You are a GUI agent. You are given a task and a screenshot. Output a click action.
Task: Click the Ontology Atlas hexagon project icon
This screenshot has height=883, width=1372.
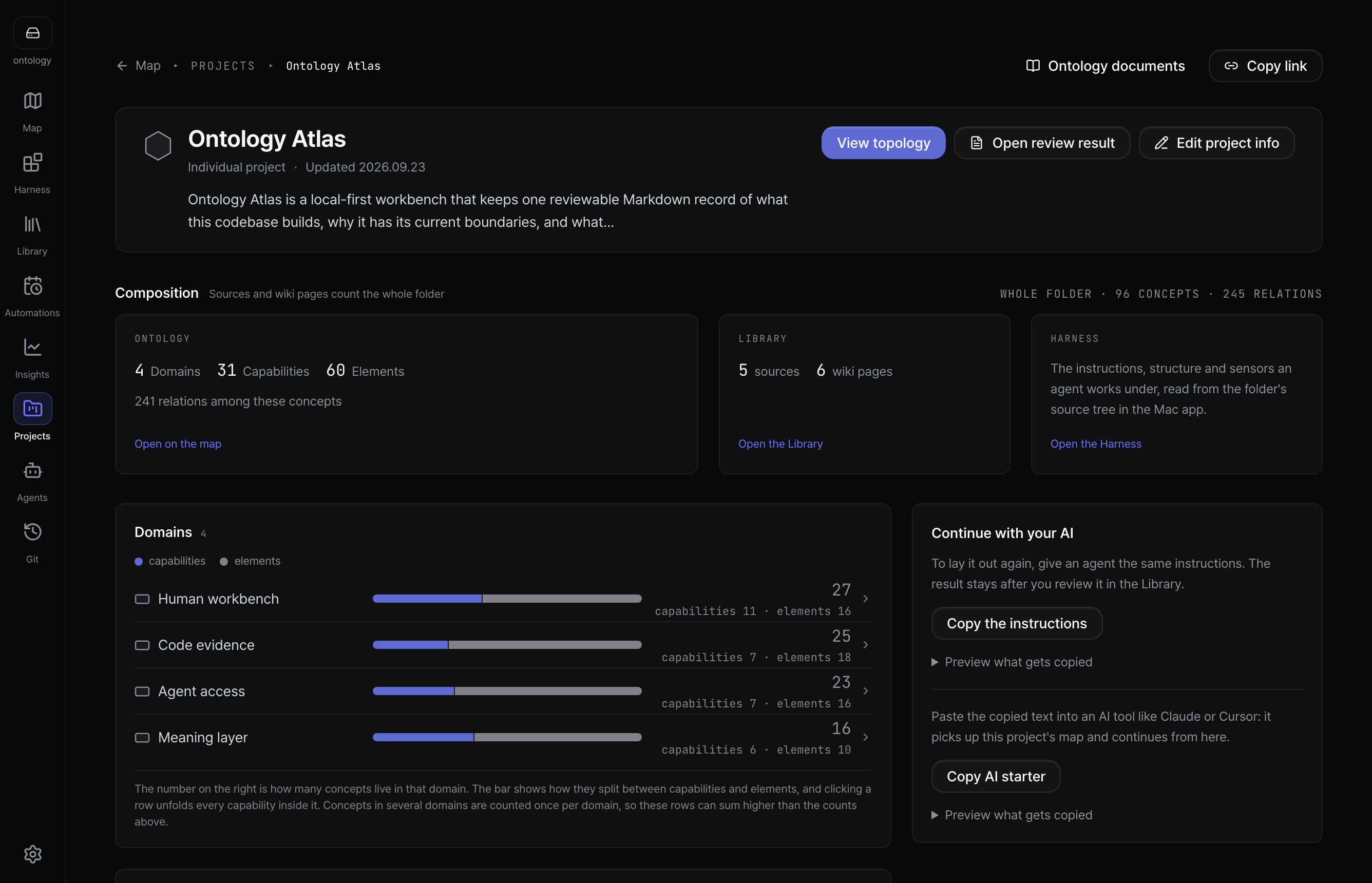click(x=158, y=146)
